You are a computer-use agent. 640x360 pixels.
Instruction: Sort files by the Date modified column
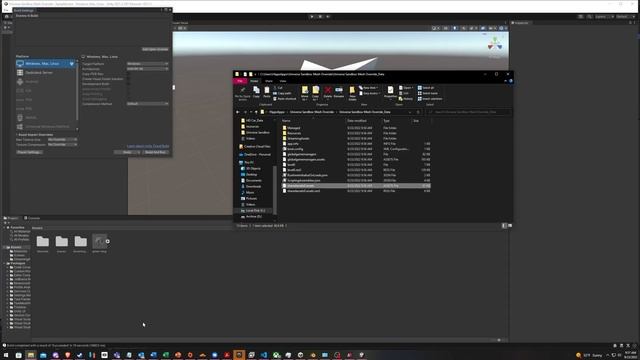357,121
